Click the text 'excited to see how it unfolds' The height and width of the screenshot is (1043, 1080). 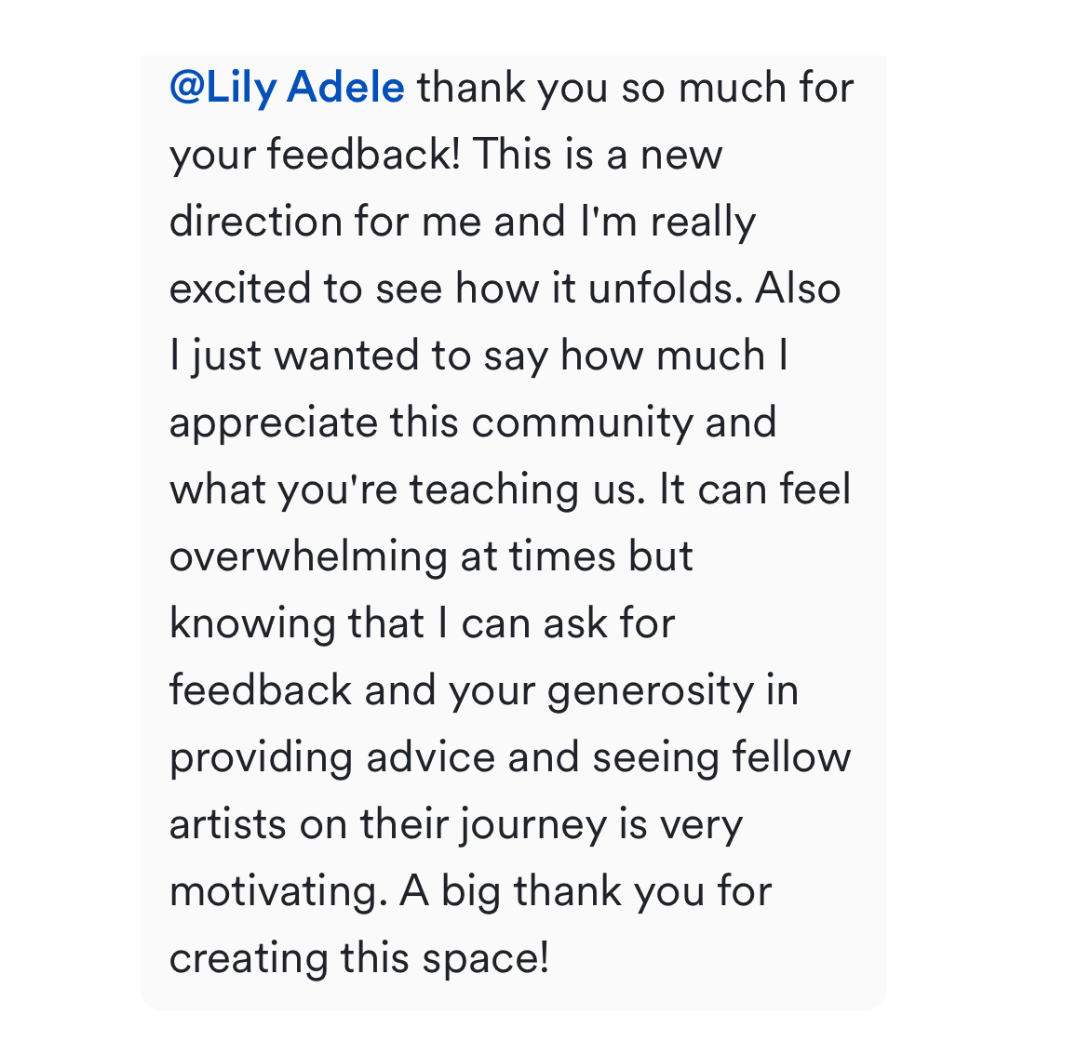click(x=451, y=288)
